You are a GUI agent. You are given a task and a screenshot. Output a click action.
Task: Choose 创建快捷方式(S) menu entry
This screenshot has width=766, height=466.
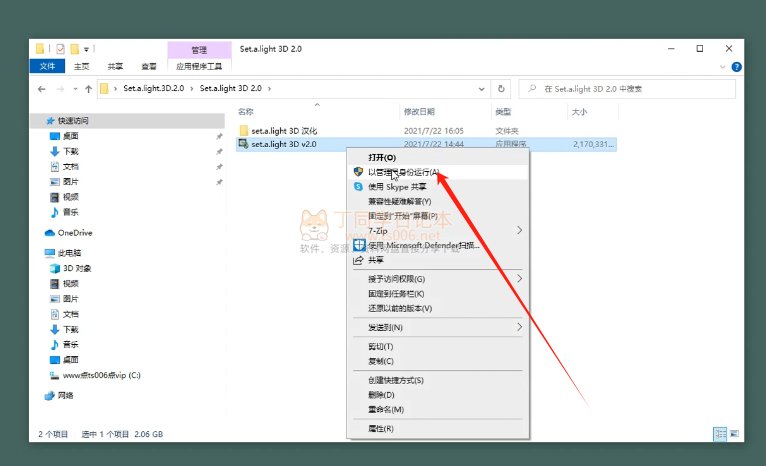pos(438,380)
